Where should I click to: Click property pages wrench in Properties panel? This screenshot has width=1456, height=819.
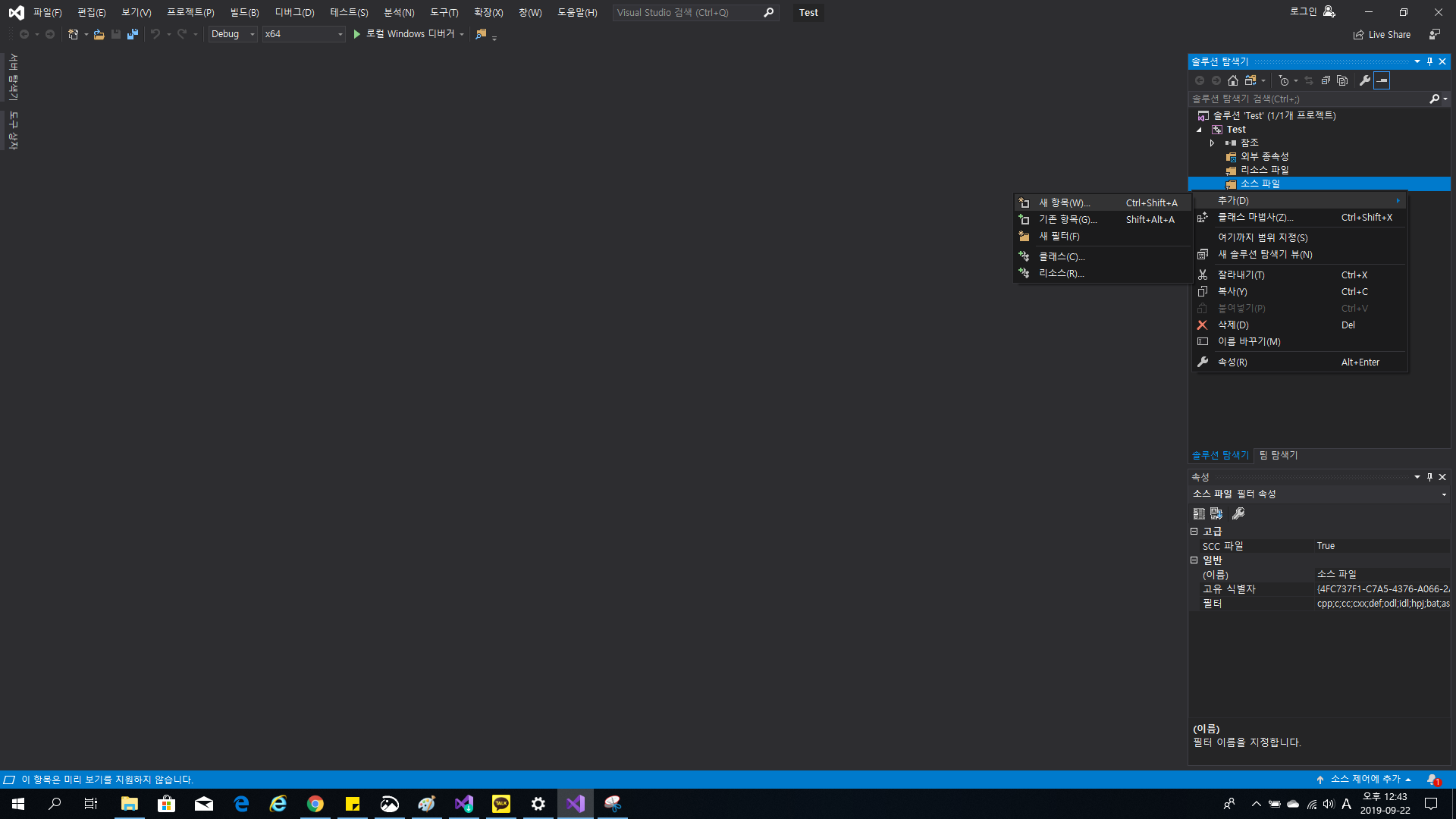pyautogui.click(x=1238, y=513)
